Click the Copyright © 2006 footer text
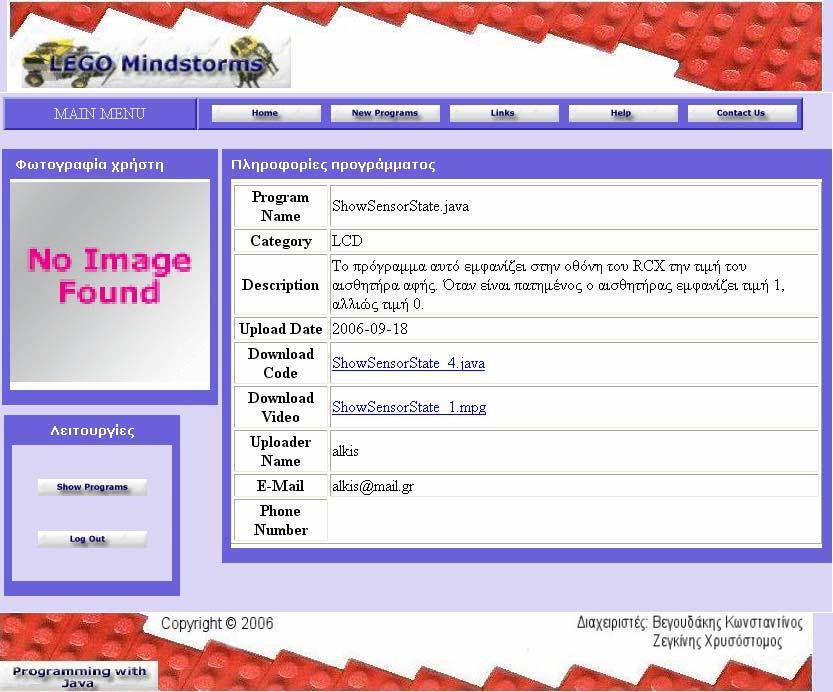This screenshot has width=833, height=692. pos(217,623)
